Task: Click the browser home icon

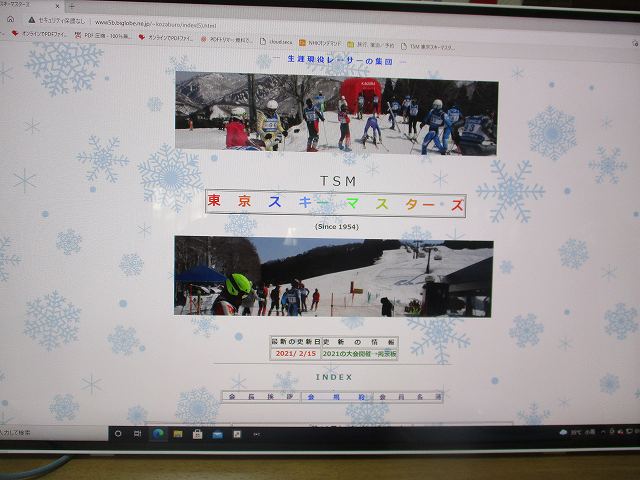Action: coord(10,19)
